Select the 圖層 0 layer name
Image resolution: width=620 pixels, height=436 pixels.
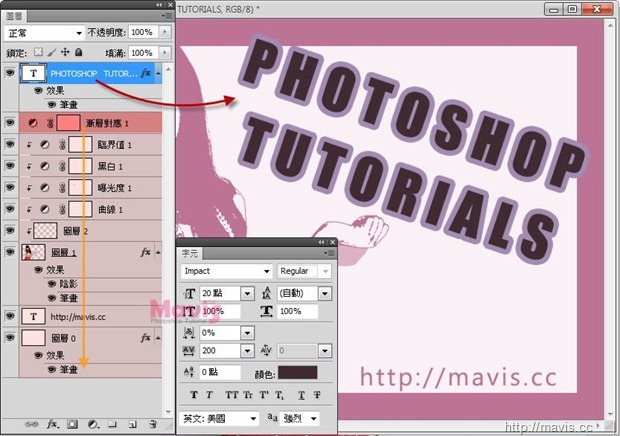pos(63,338)
